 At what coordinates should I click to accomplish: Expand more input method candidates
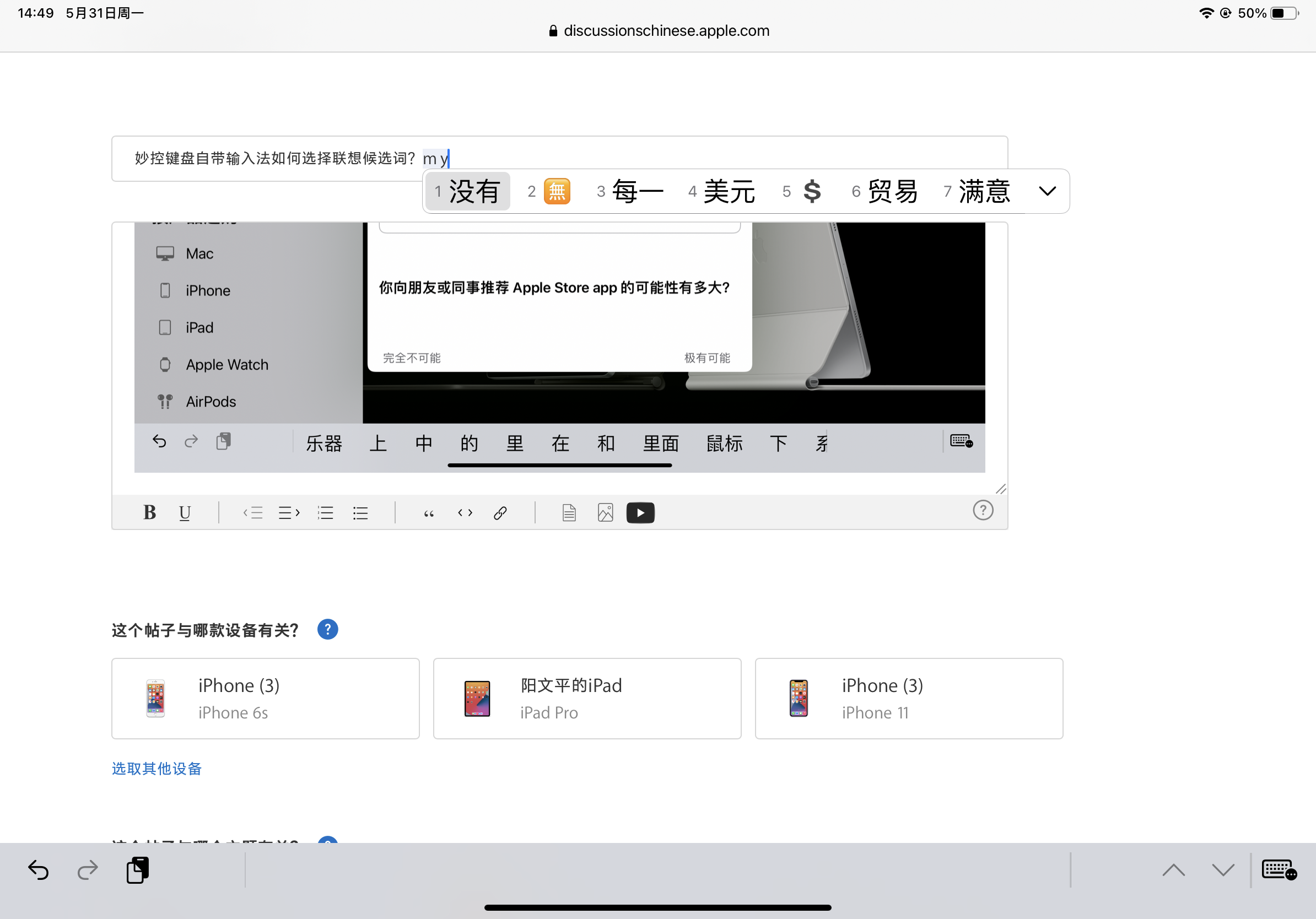pyautogui.click(x=1047, y=191)
